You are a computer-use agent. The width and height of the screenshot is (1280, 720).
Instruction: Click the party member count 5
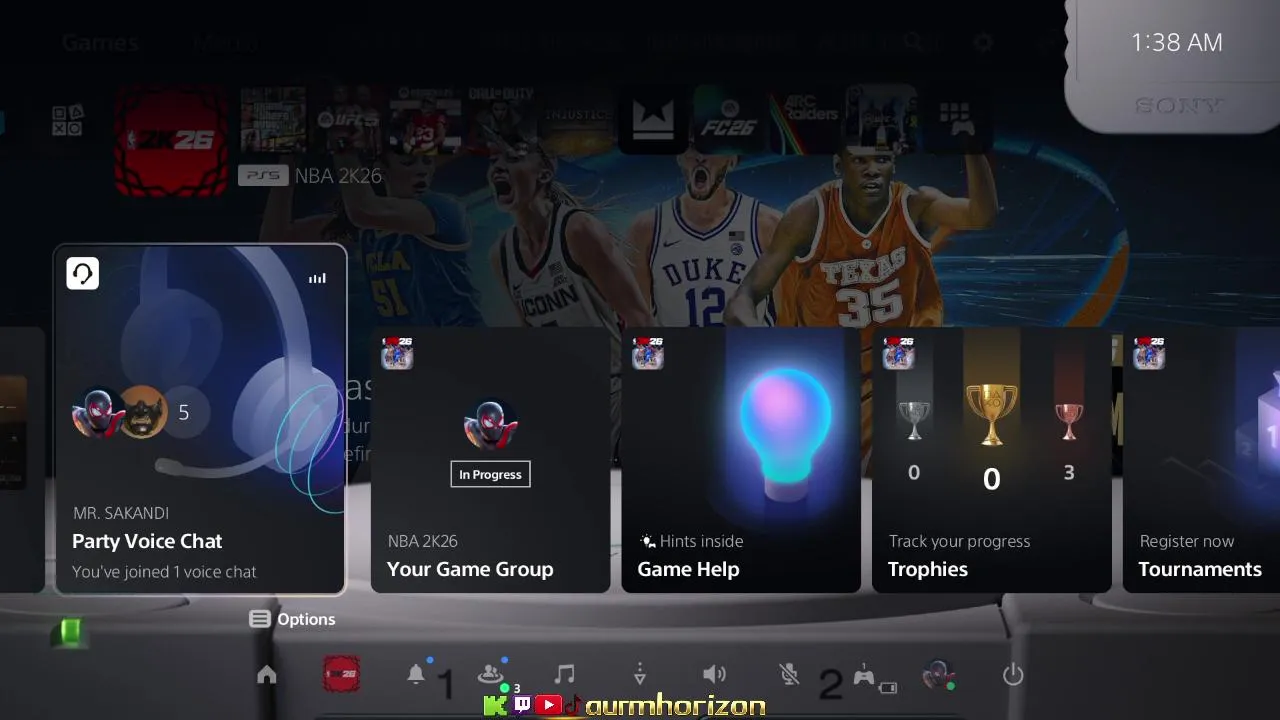pyautogui.click(x=184, y=412)
